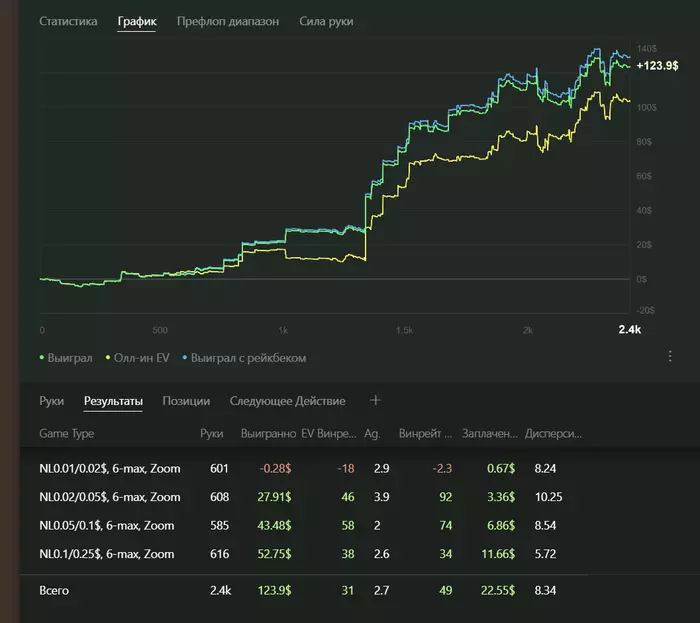Select the График tab
Image resolution: width=700 pixels, height=623 pixels.
pyautogui.click(x=137, y=21)
